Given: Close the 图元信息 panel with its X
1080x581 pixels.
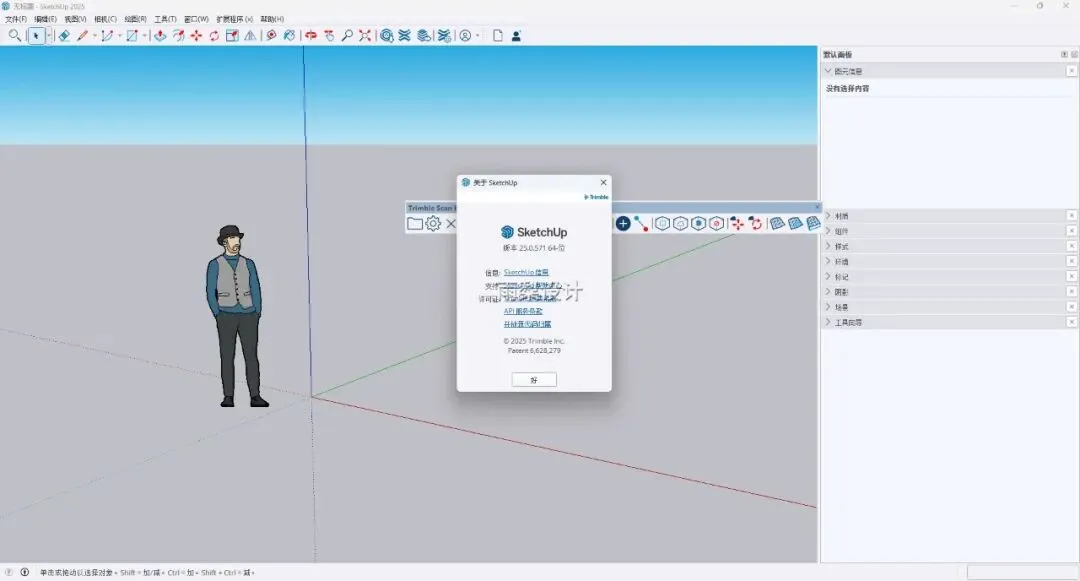Looking at the screenshot, I should click(1071, 71).
